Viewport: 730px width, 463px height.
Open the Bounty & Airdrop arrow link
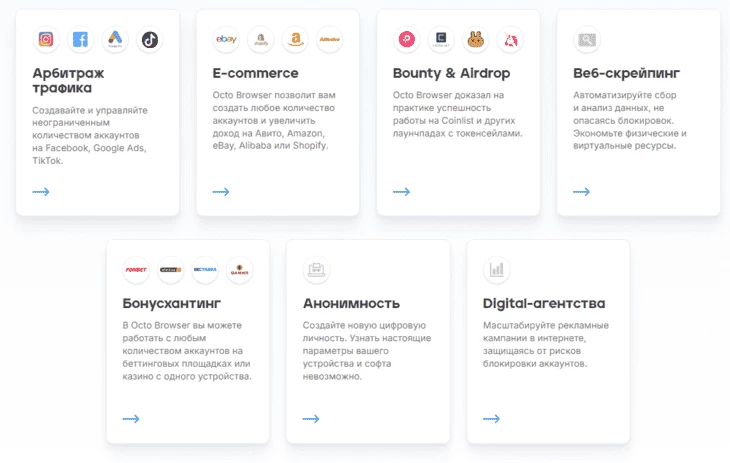[402, 191]
